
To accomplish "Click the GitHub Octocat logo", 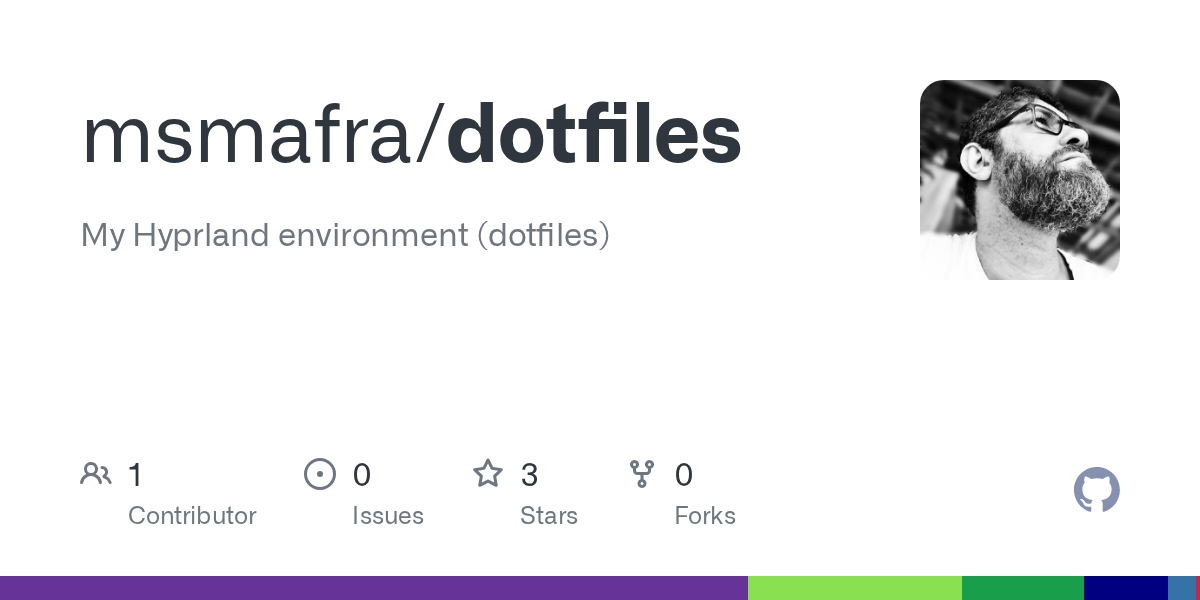I will (x=1096, y=490).
